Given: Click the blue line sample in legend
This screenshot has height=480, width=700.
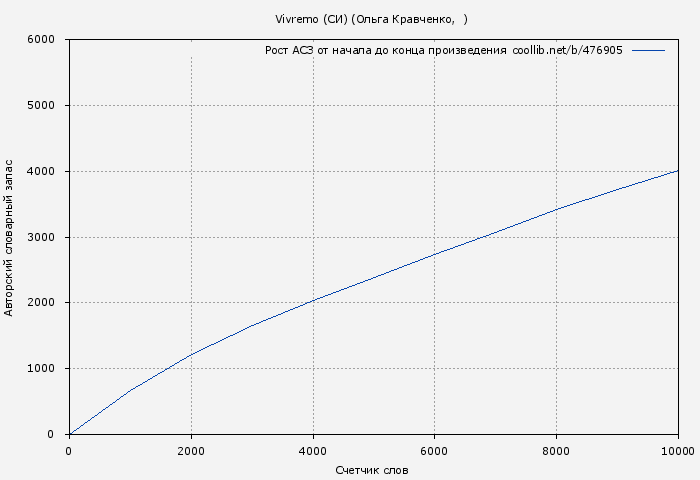Looking at the screenshot, I should [x=648, y=50].
